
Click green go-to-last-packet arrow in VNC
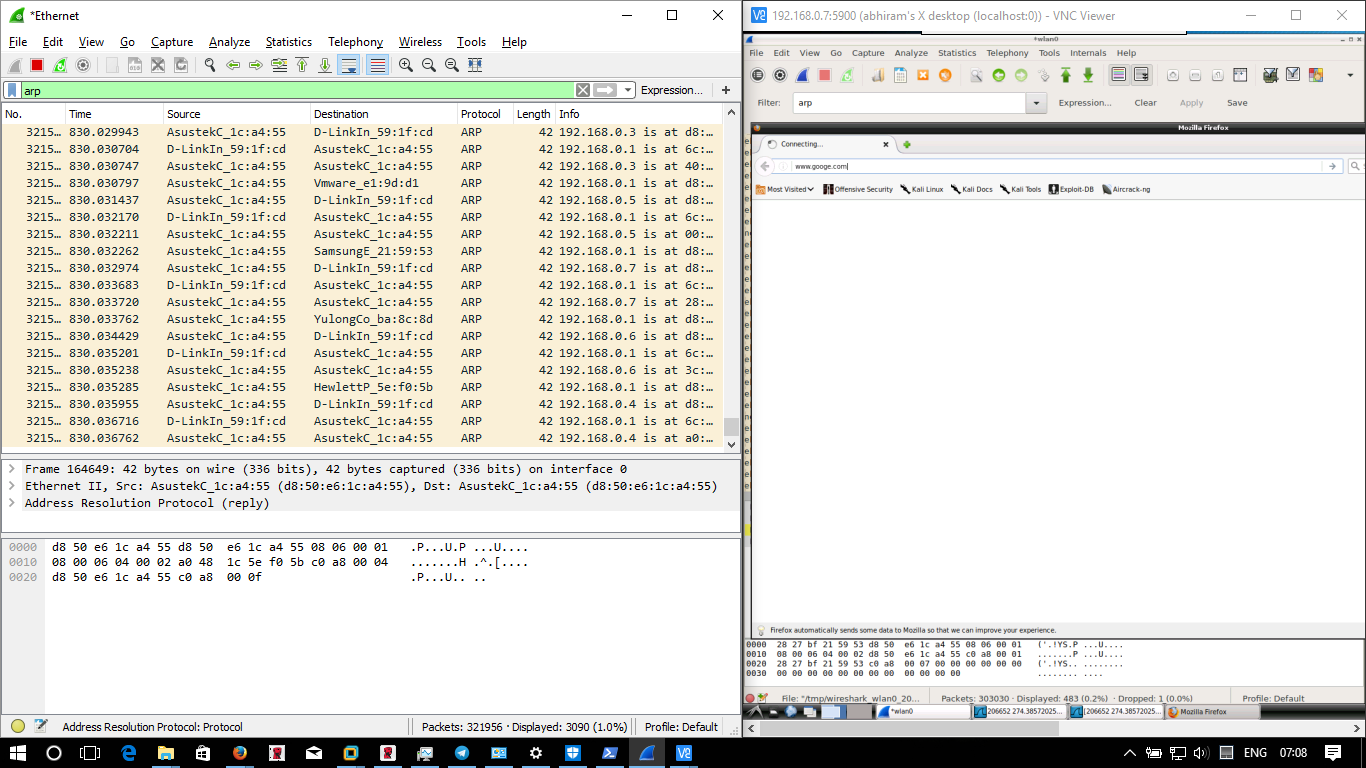(x=1088, y=75)
